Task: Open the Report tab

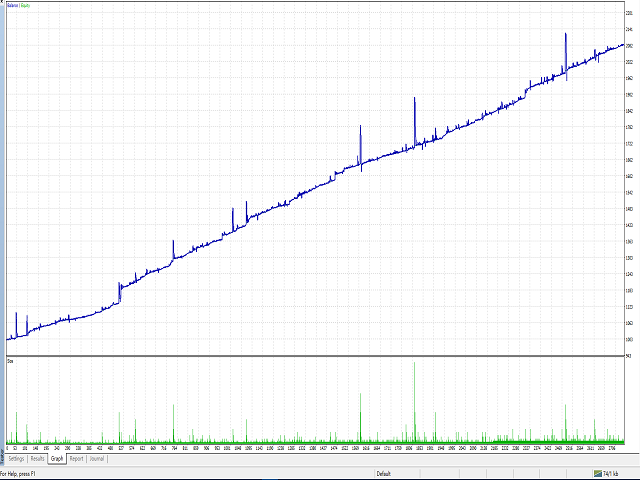Action: (76, 459)
